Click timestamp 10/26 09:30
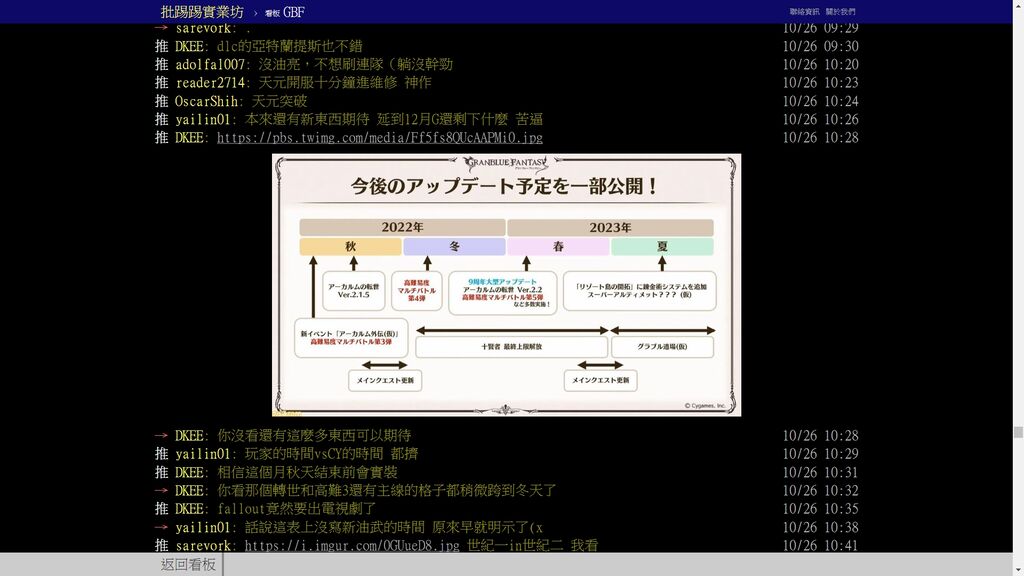The image size is (1024, 576). pyautogui.click(x=820, y=46)
